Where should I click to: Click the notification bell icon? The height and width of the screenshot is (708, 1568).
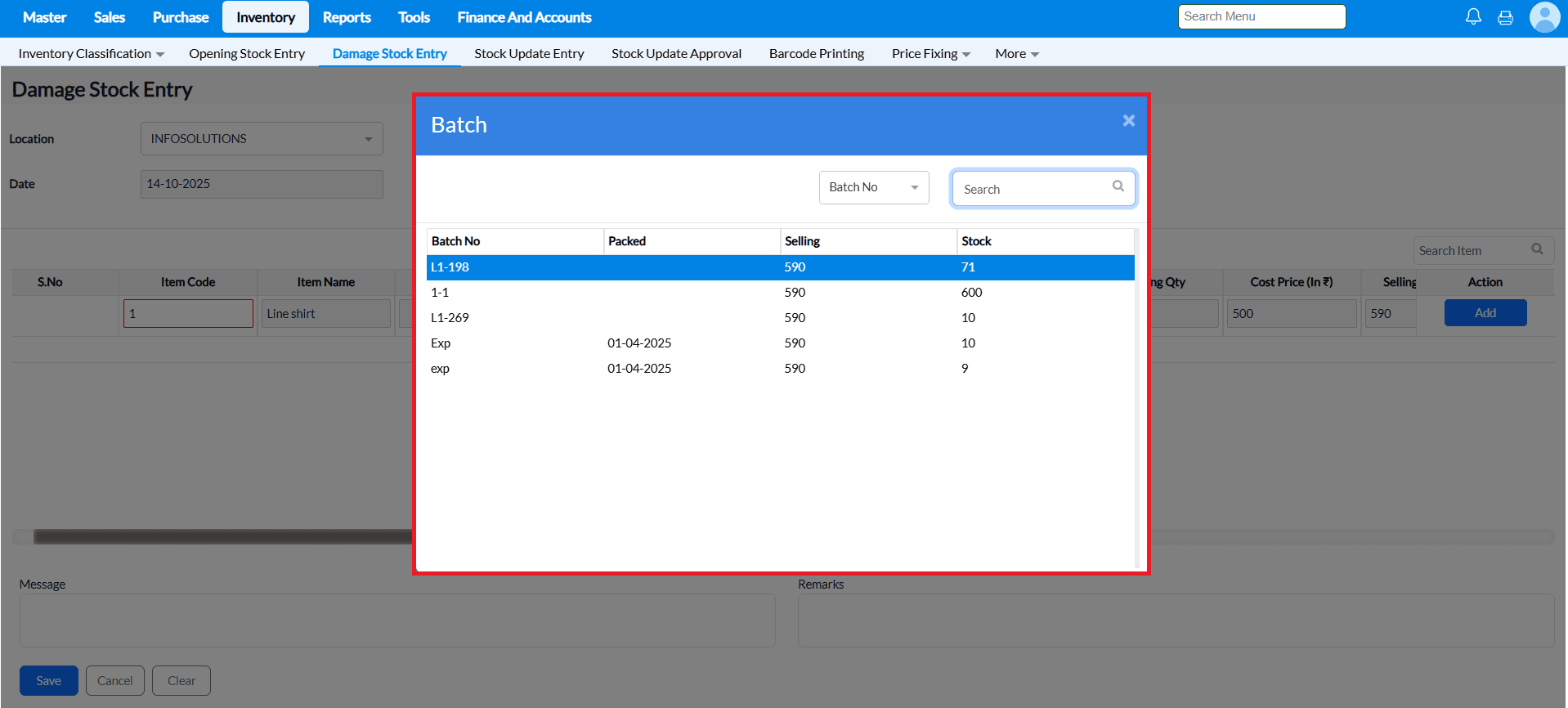[1473, 17]
